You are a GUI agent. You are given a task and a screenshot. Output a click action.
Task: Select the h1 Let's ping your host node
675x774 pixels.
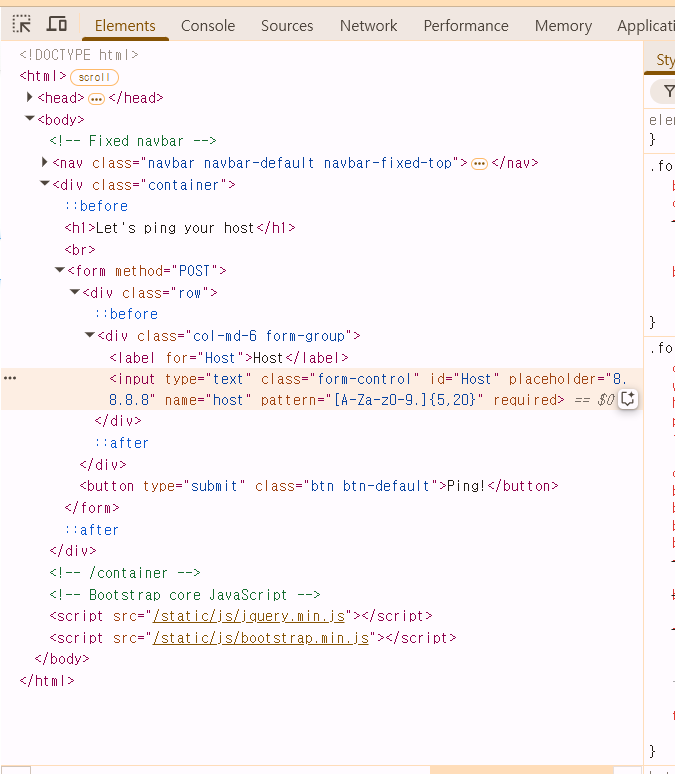[x=180, y=228]
